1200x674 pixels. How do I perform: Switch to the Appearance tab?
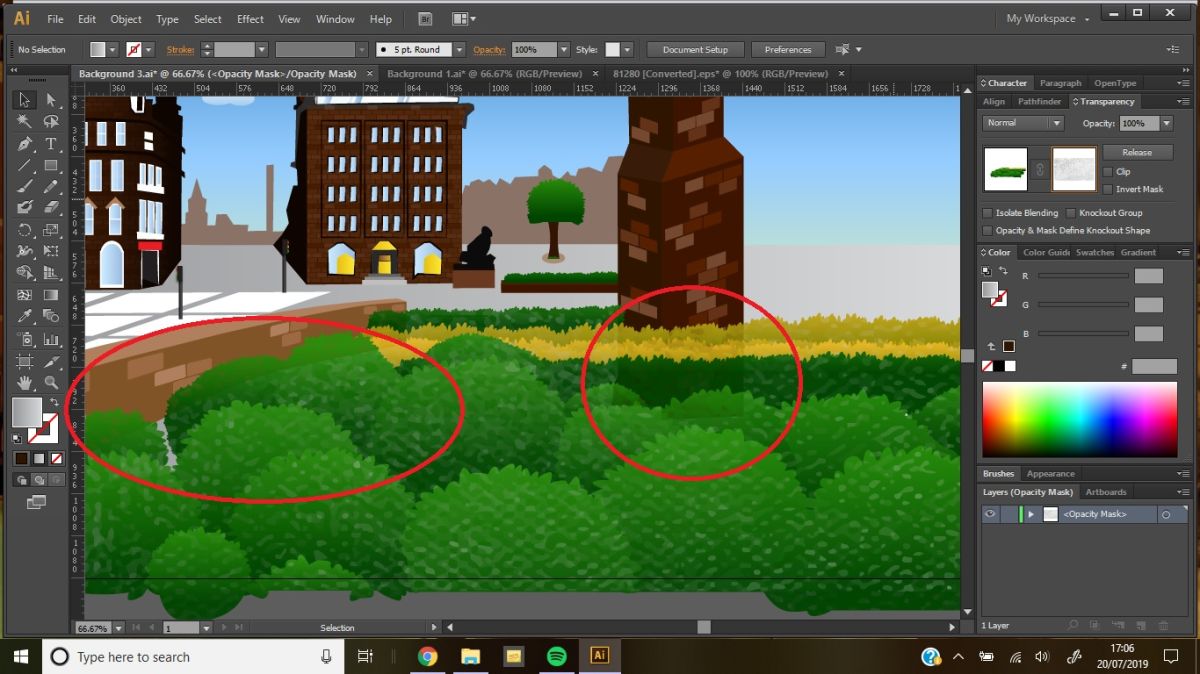click(x=1051, y=474)
